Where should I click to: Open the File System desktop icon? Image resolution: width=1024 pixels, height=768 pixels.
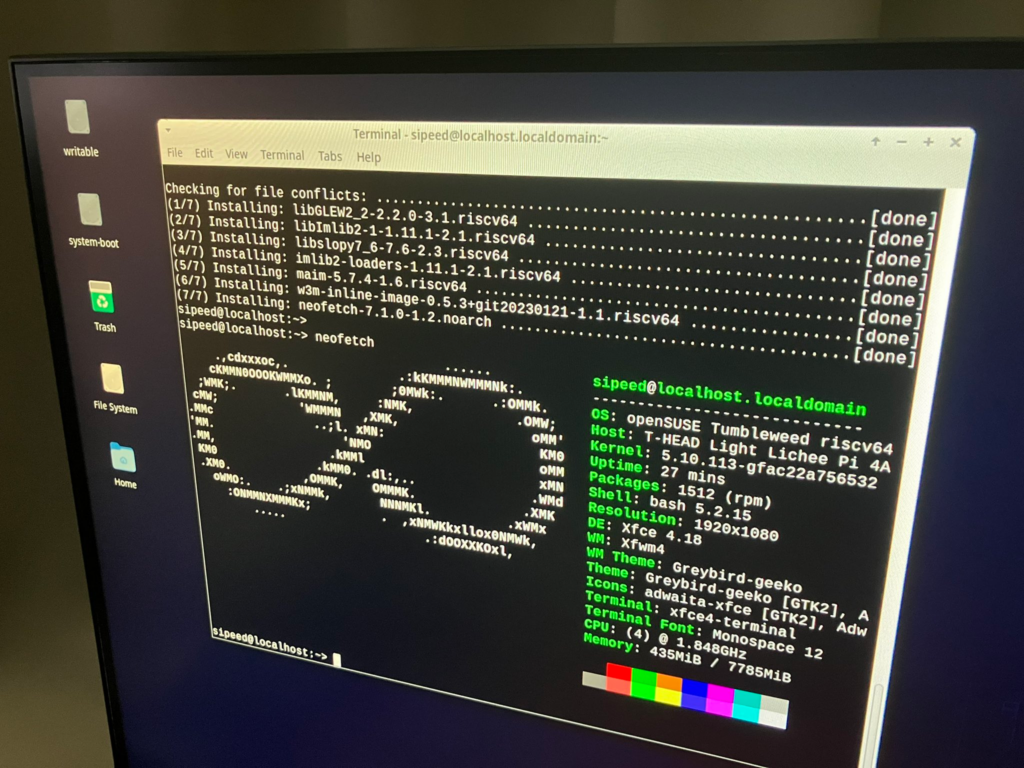pyautogui.click(x=114, y=388)
